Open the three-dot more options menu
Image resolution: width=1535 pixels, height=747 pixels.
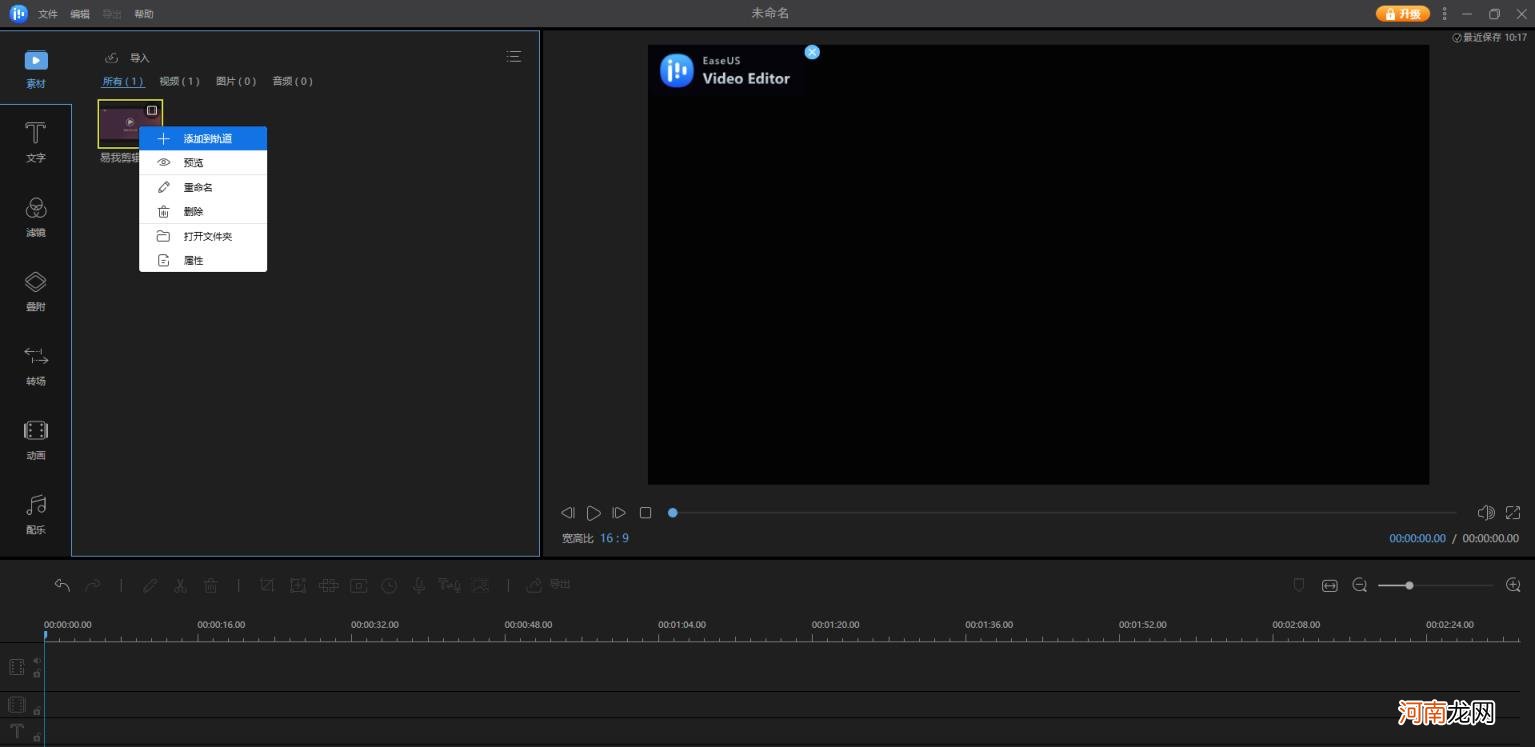[1444, 14]
